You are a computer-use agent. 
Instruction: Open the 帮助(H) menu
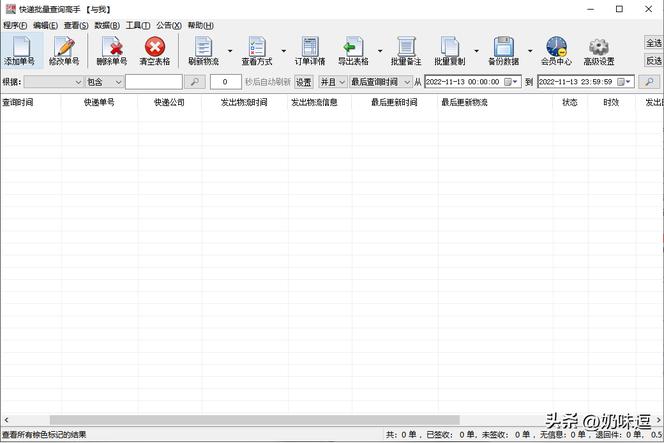click(201, 25)
